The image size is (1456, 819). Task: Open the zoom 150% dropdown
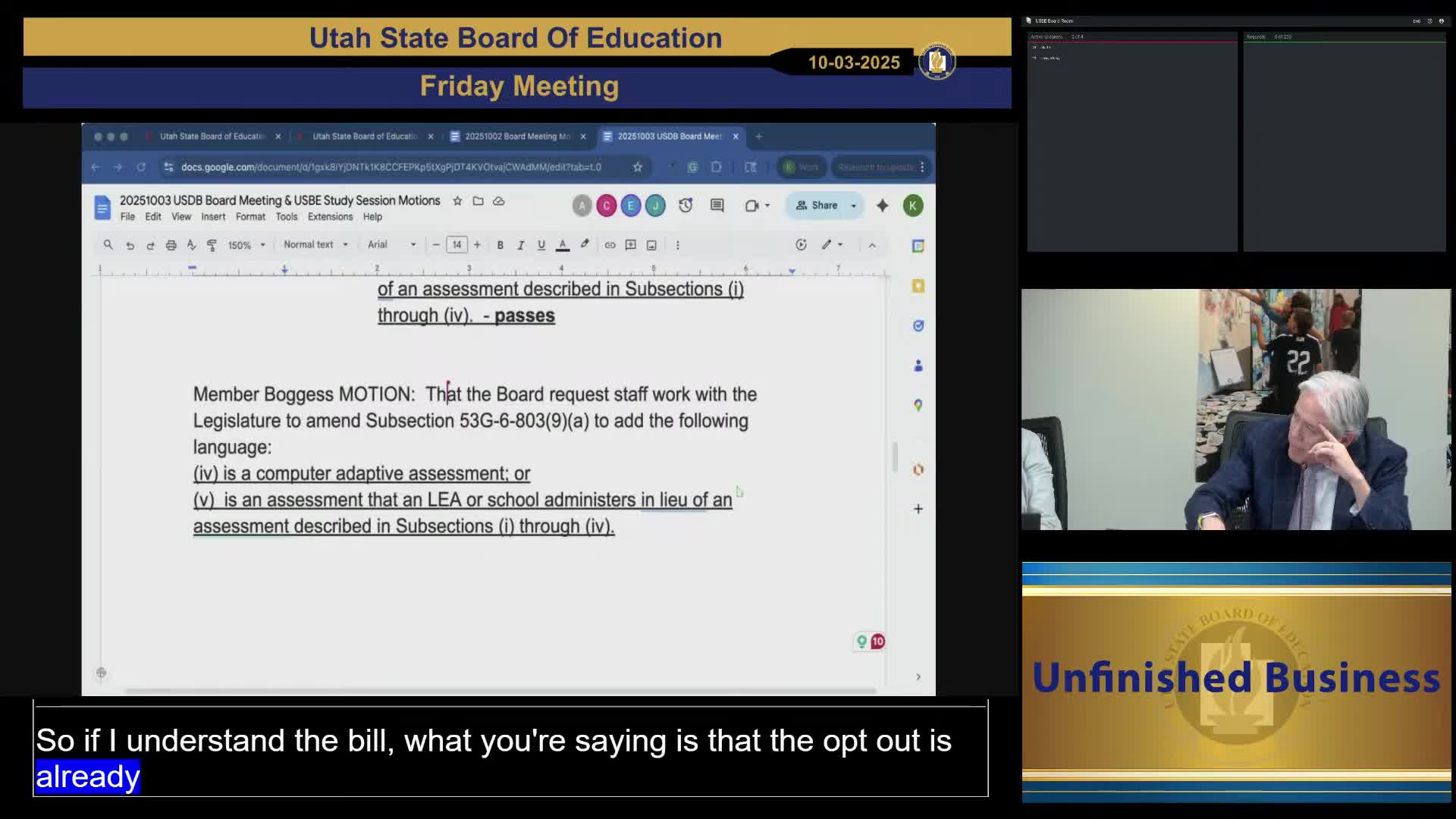tap(246, 245)
